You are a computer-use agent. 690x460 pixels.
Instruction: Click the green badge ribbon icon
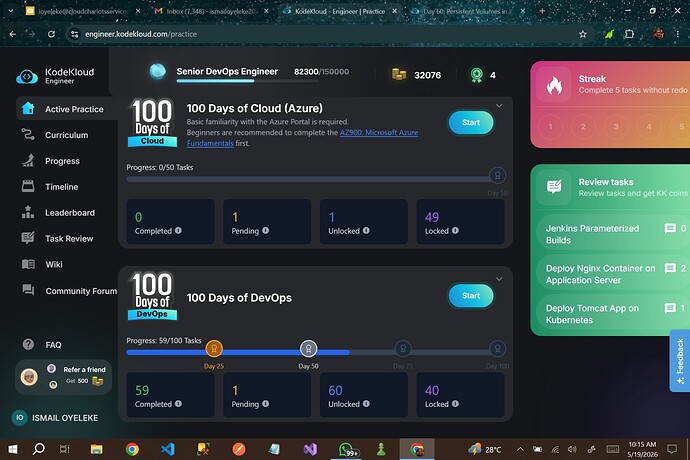tap(477, 75)
